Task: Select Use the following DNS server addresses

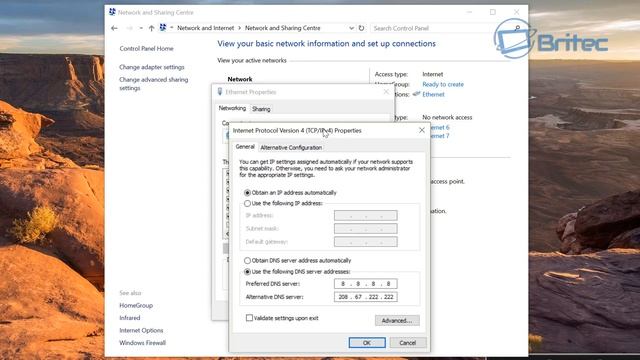Action: click(x=247, y=271)
